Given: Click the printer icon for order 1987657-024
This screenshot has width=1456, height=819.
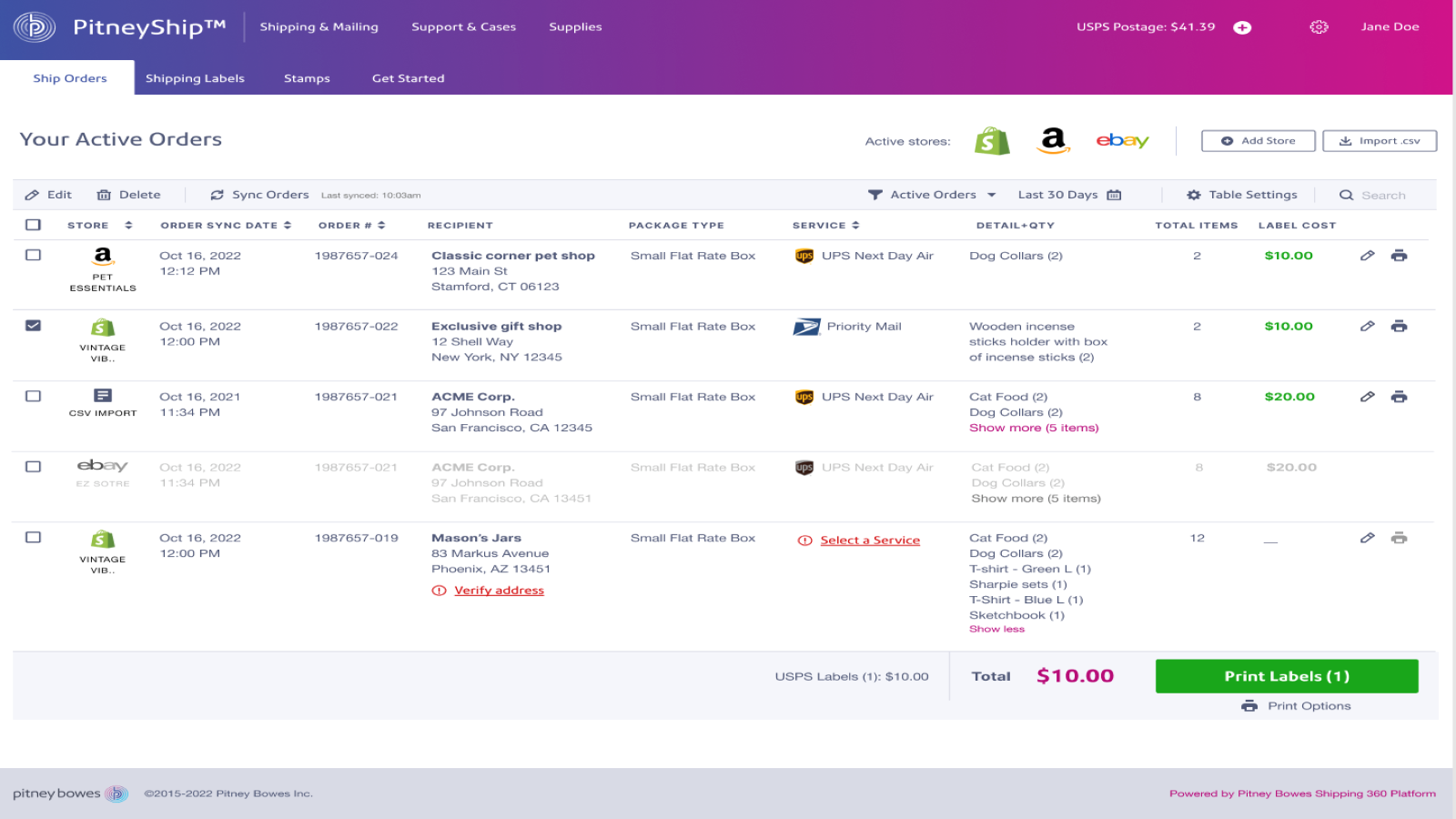Looking at the screenshot, I should pyautogui.click(x=1400, y=256).
